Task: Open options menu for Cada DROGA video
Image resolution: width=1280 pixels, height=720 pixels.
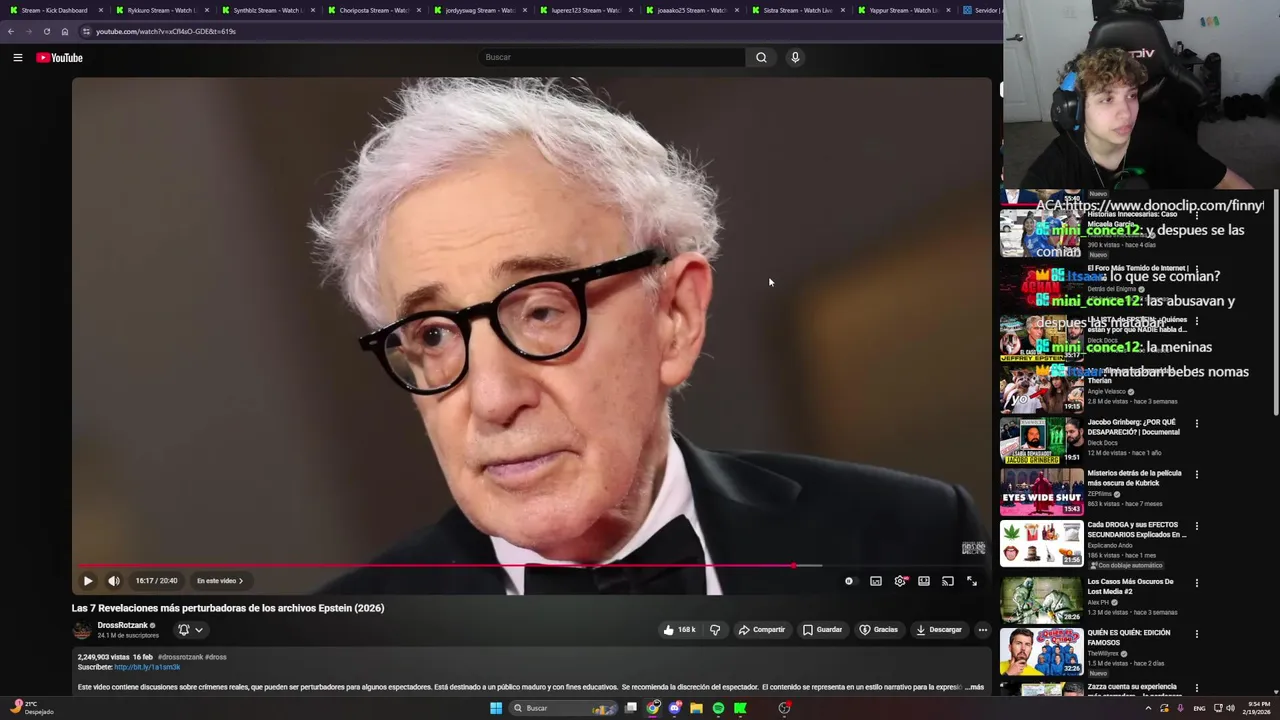Action: [1196, 526]
